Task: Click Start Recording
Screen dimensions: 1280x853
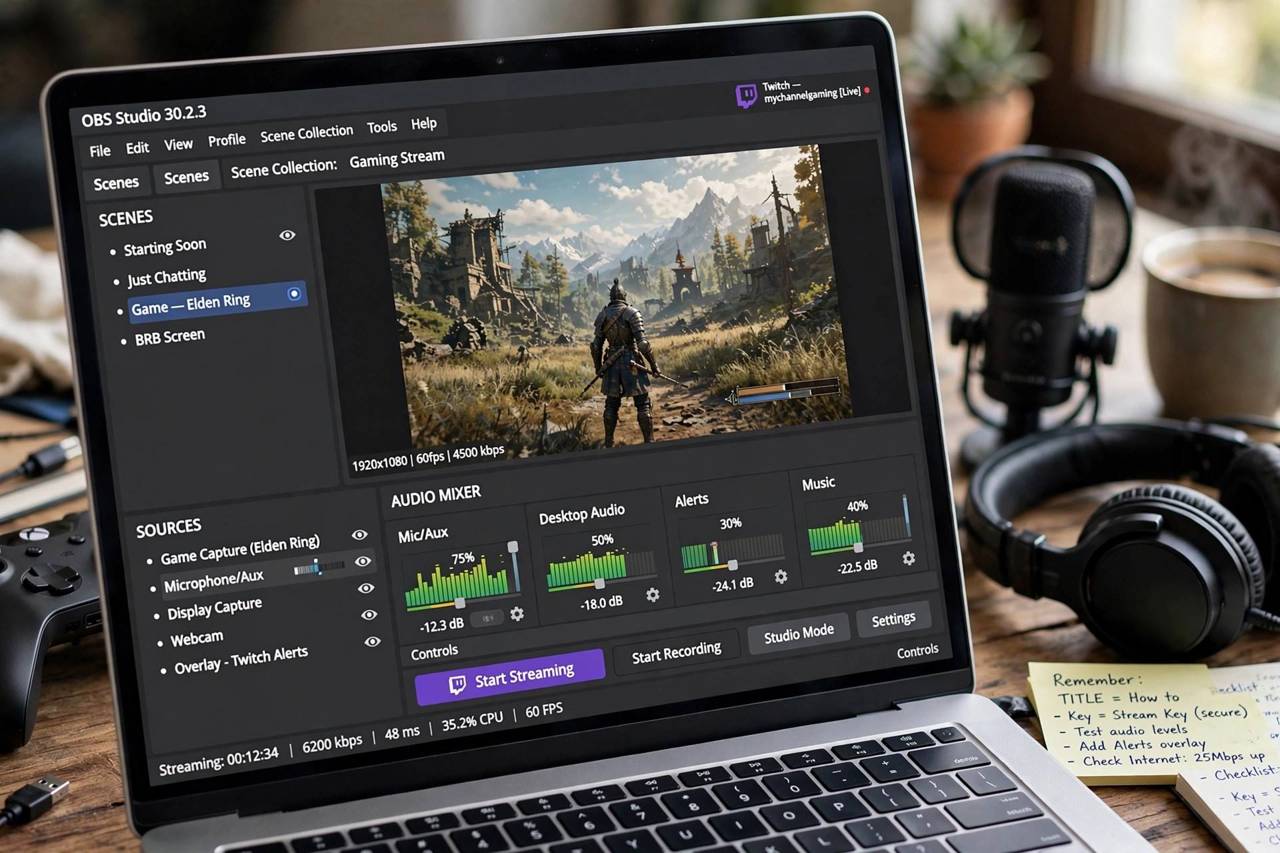Action: [x=676, y=654]
